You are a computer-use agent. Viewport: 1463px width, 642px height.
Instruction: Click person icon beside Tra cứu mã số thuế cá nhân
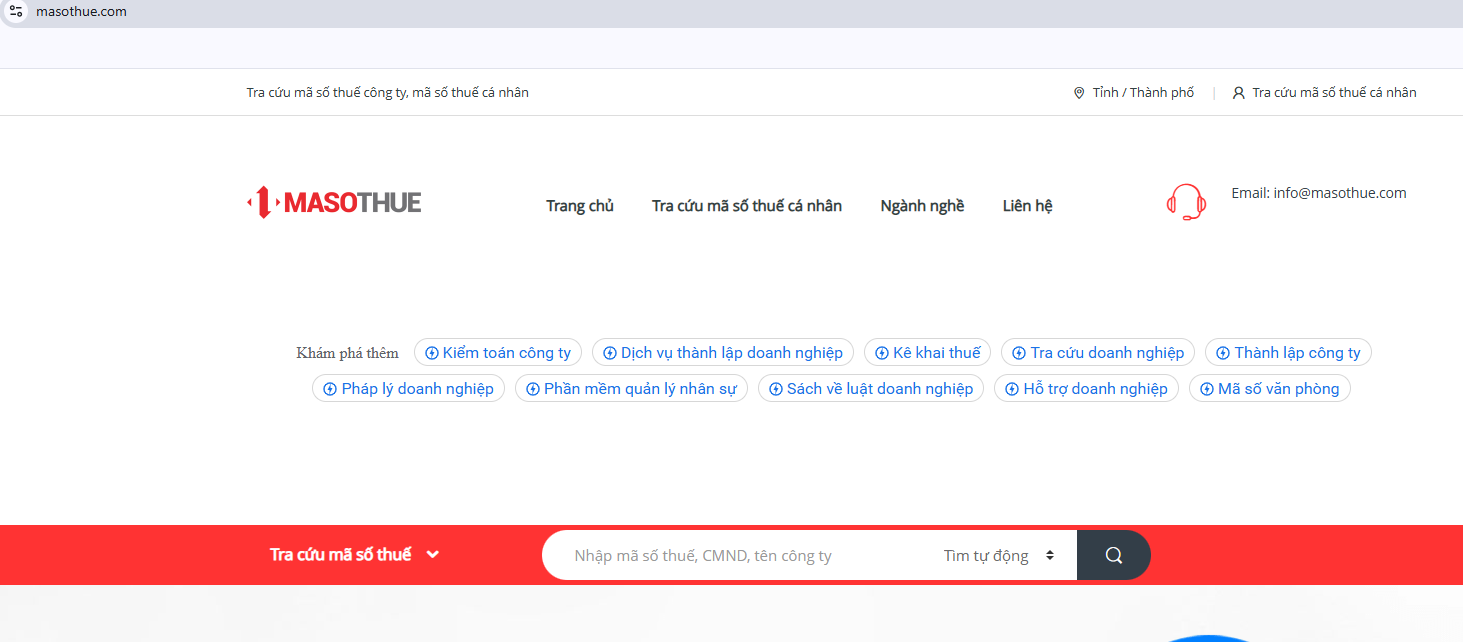[x=1239, y=93]
